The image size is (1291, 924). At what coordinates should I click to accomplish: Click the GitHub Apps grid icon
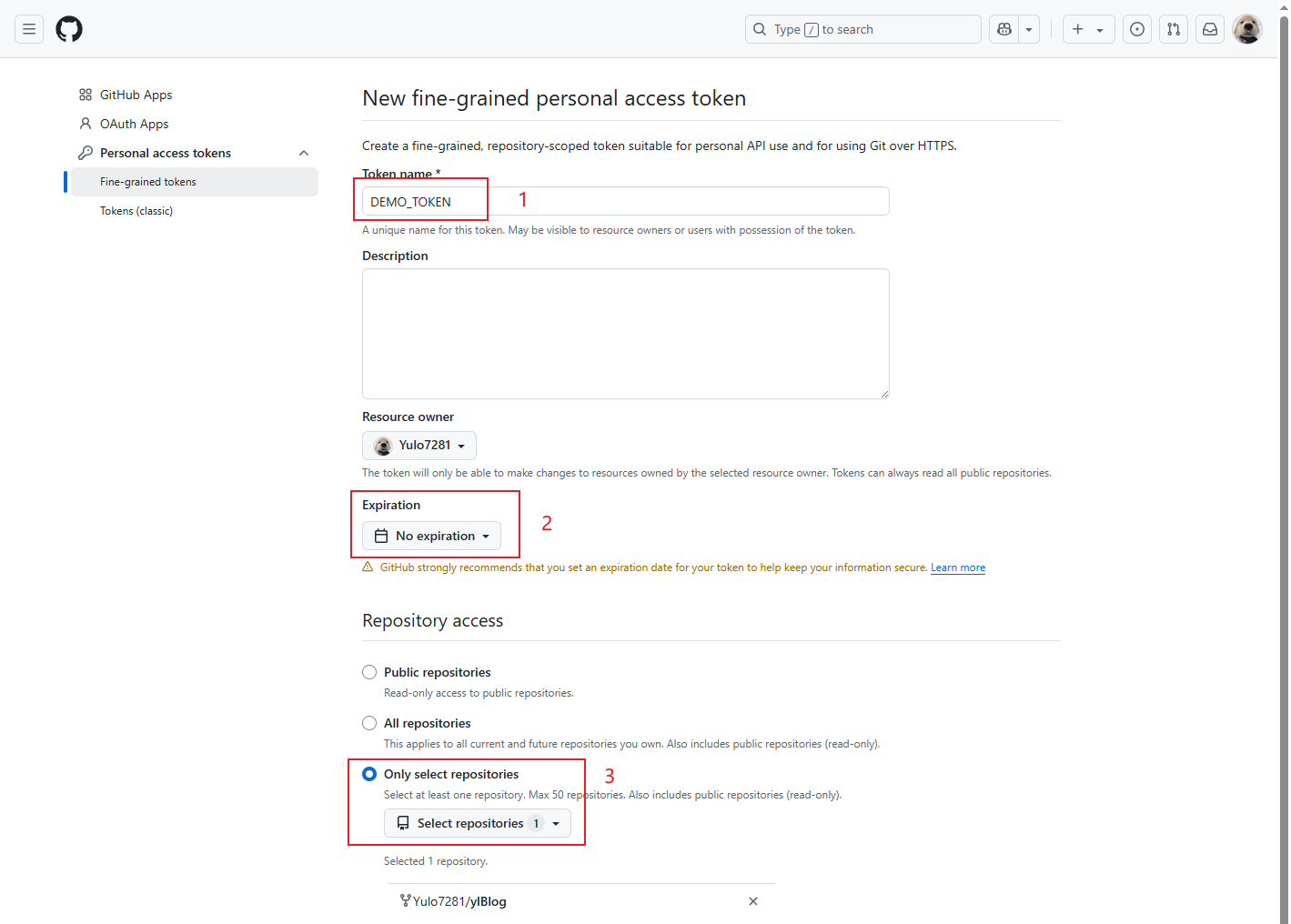coord(86,95)
